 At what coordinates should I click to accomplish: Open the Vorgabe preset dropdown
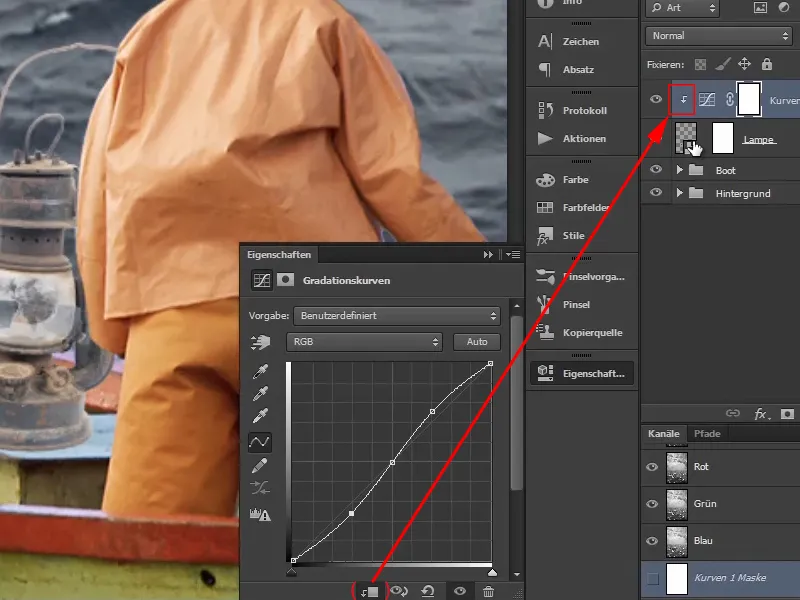pyautogui.click(x=397, y=316)
